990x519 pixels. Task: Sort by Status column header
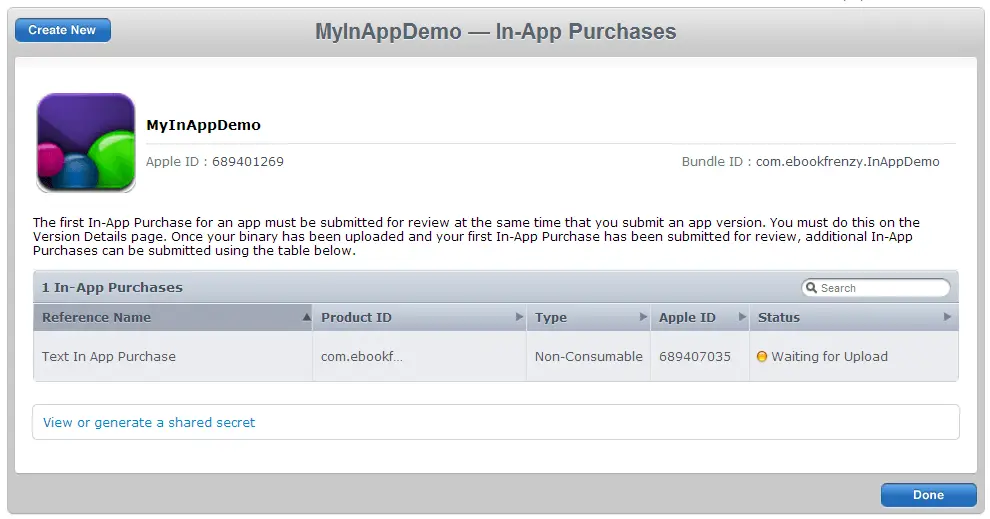[x=779, y=317]
